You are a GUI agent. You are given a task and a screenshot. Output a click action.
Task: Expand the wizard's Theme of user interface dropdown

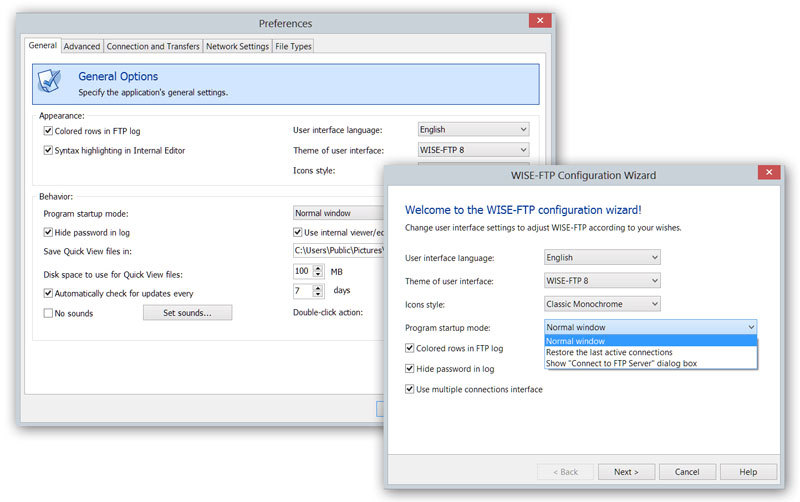point(602,281)
